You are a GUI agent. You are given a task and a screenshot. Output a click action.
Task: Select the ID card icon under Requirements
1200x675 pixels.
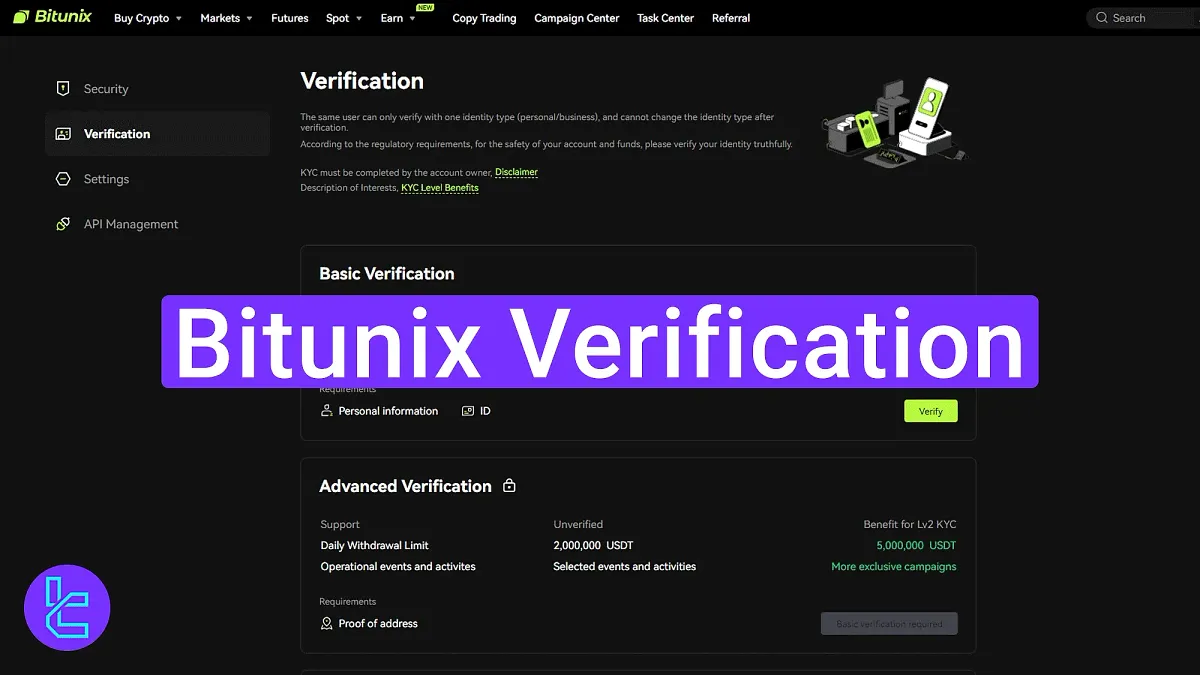(x=466, y=410)
